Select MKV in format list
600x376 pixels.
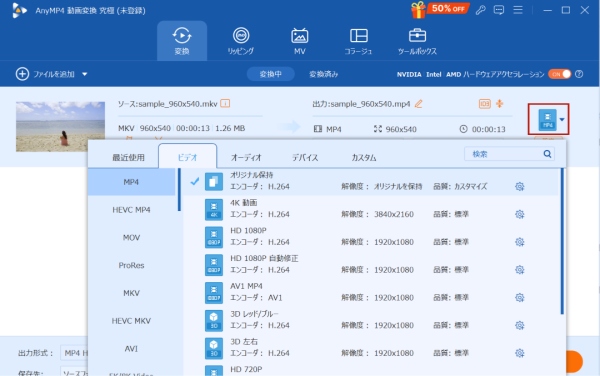click(x=131, y=293)
